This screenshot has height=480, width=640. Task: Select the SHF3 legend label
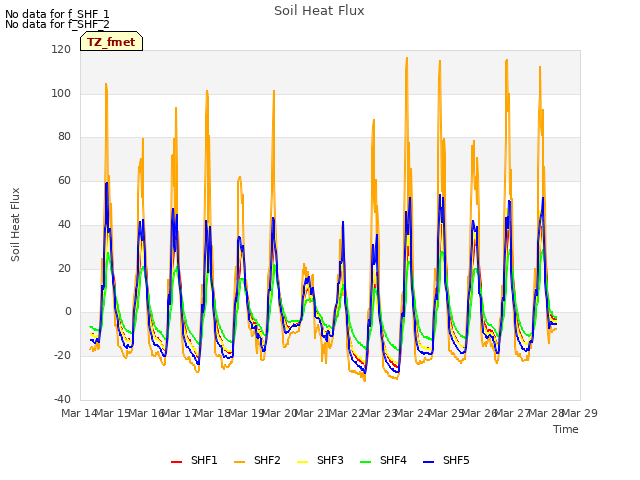point(330,460)
